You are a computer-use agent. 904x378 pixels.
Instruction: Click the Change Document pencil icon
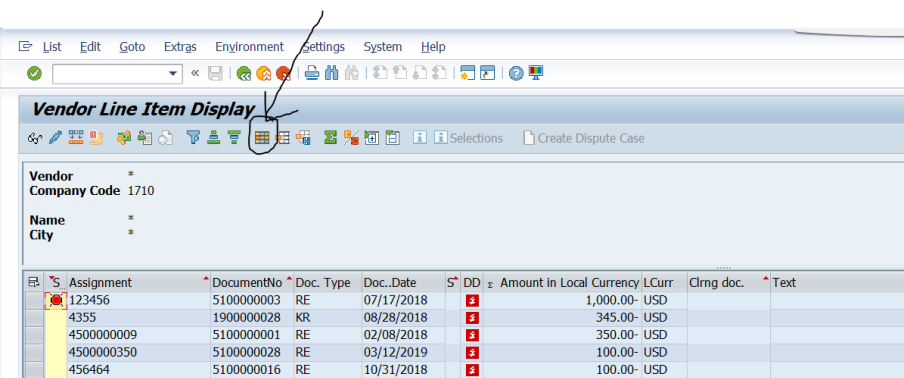point(55,138)
